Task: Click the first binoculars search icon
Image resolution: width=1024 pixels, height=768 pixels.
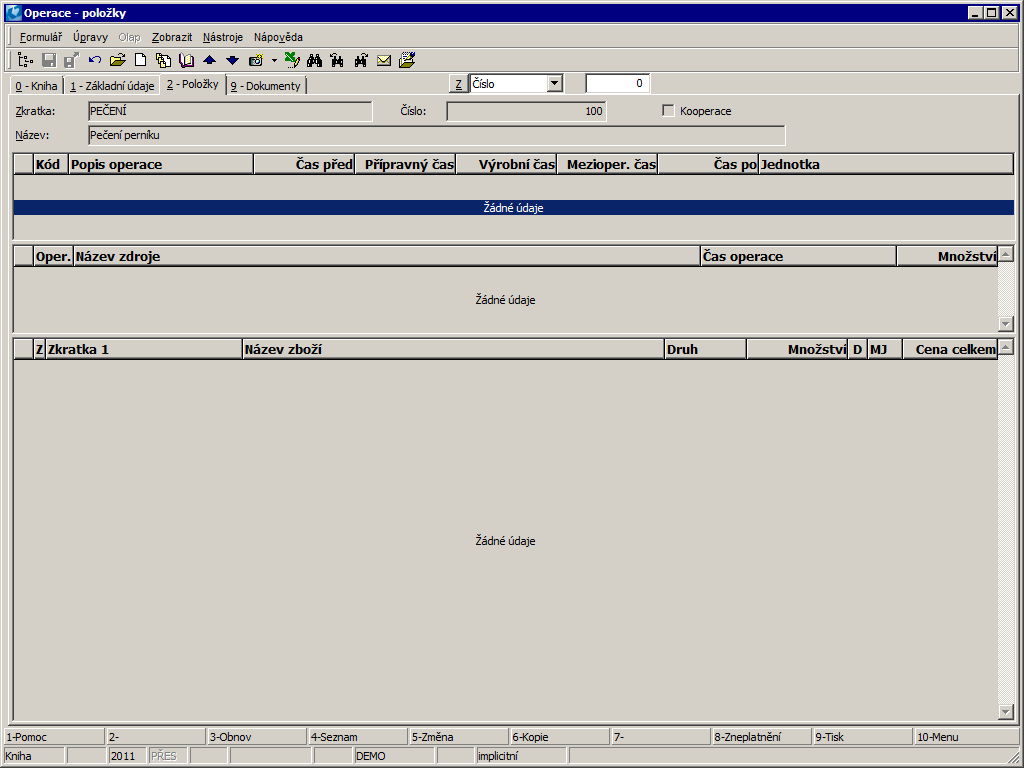Action: tap(314, 60)
